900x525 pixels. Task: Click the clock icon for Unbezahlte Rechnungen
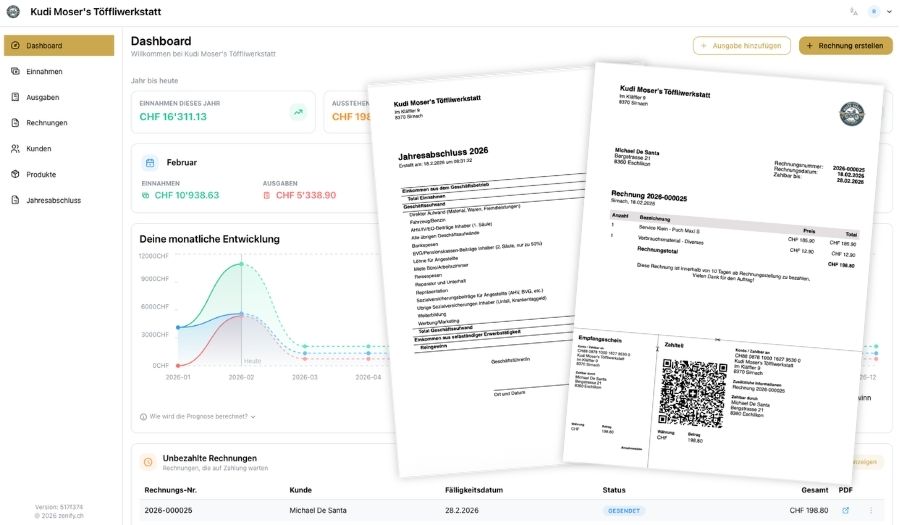(148, 462)
